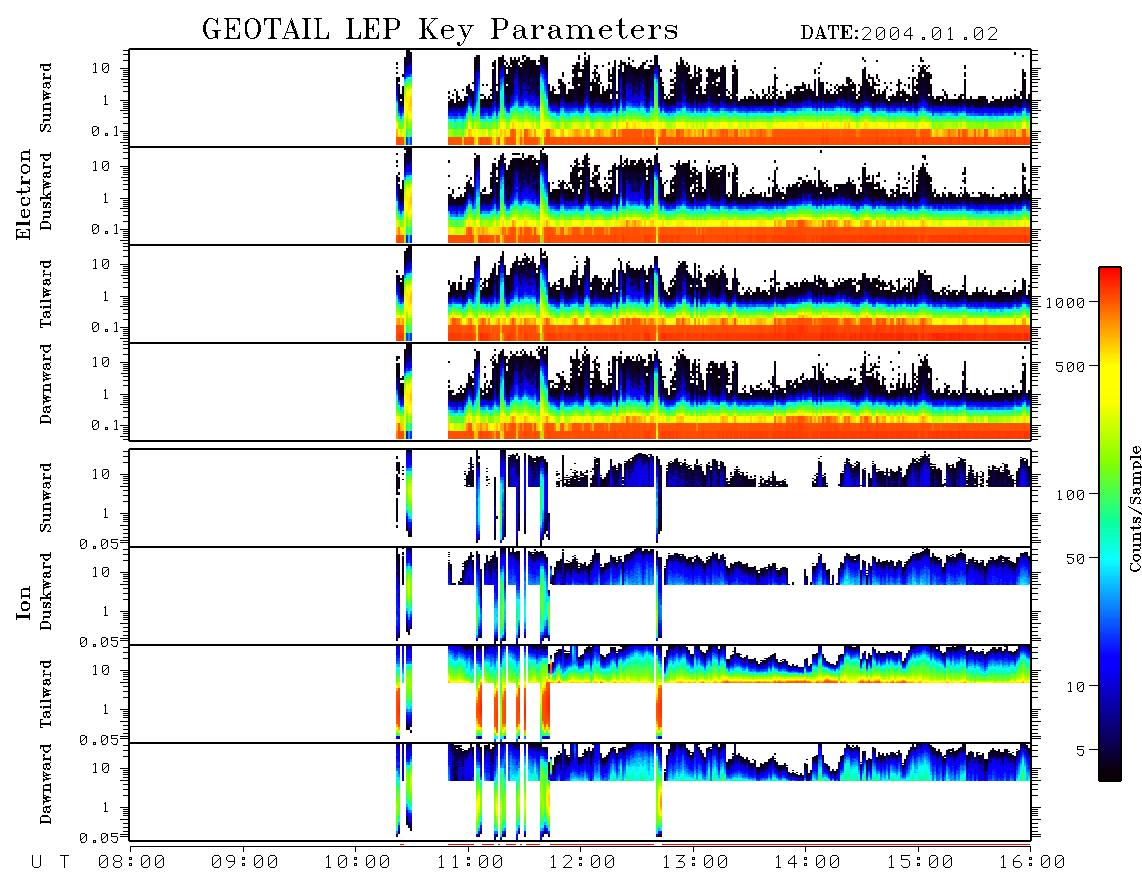The height and width of the screenshot is (880, 1142).
Task: Click the "10:00" time tick label
Action: (x=357, y=862)
